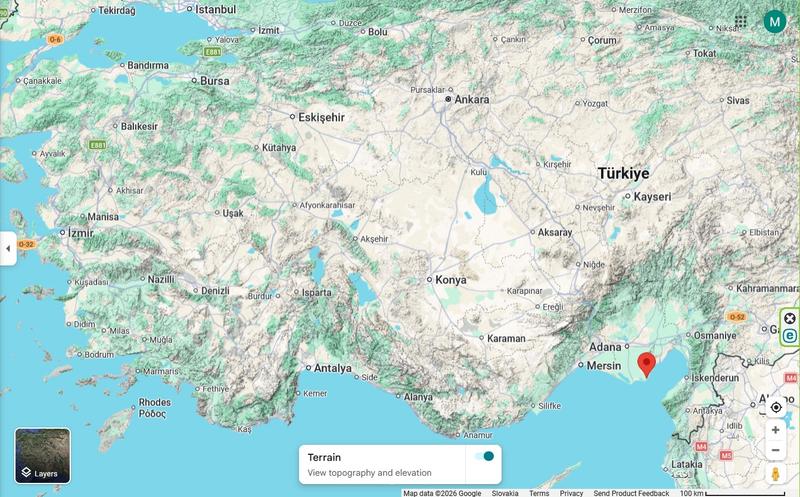Click the Balıkesir city label
Screen dimensions: 800x497
tap(139, 126)
